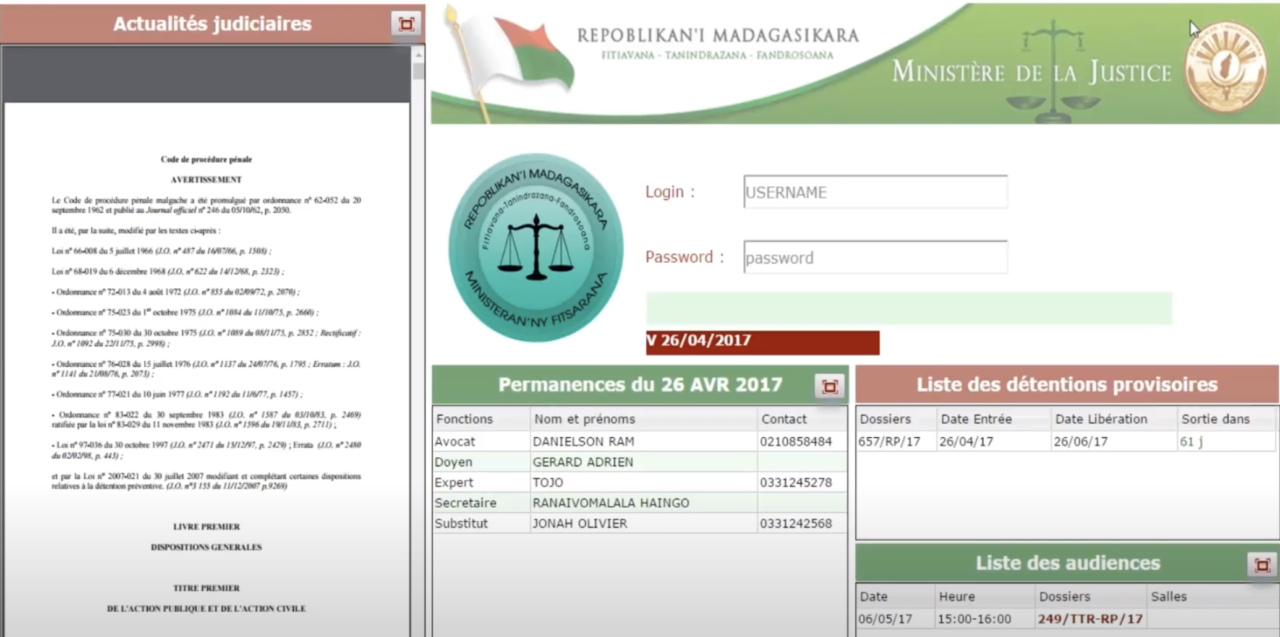
Task: Click the scroll-up arrow on Actualités panel
Action: tap(419, 55)
